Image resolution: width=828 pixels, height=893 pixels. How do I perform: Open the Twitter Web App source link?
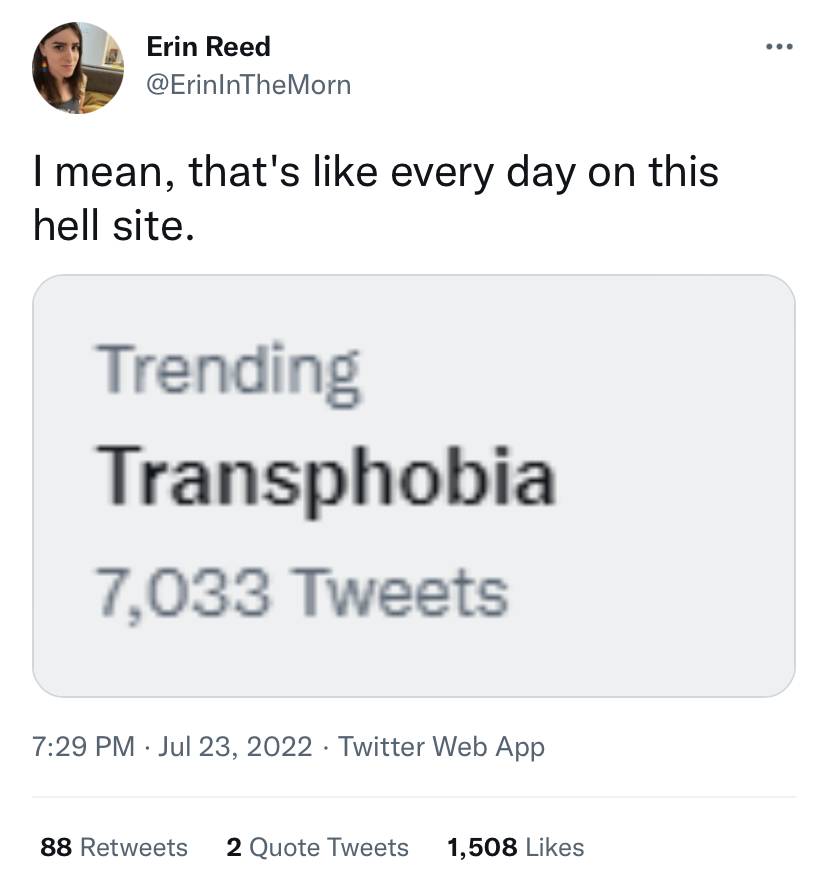[442, 747]
